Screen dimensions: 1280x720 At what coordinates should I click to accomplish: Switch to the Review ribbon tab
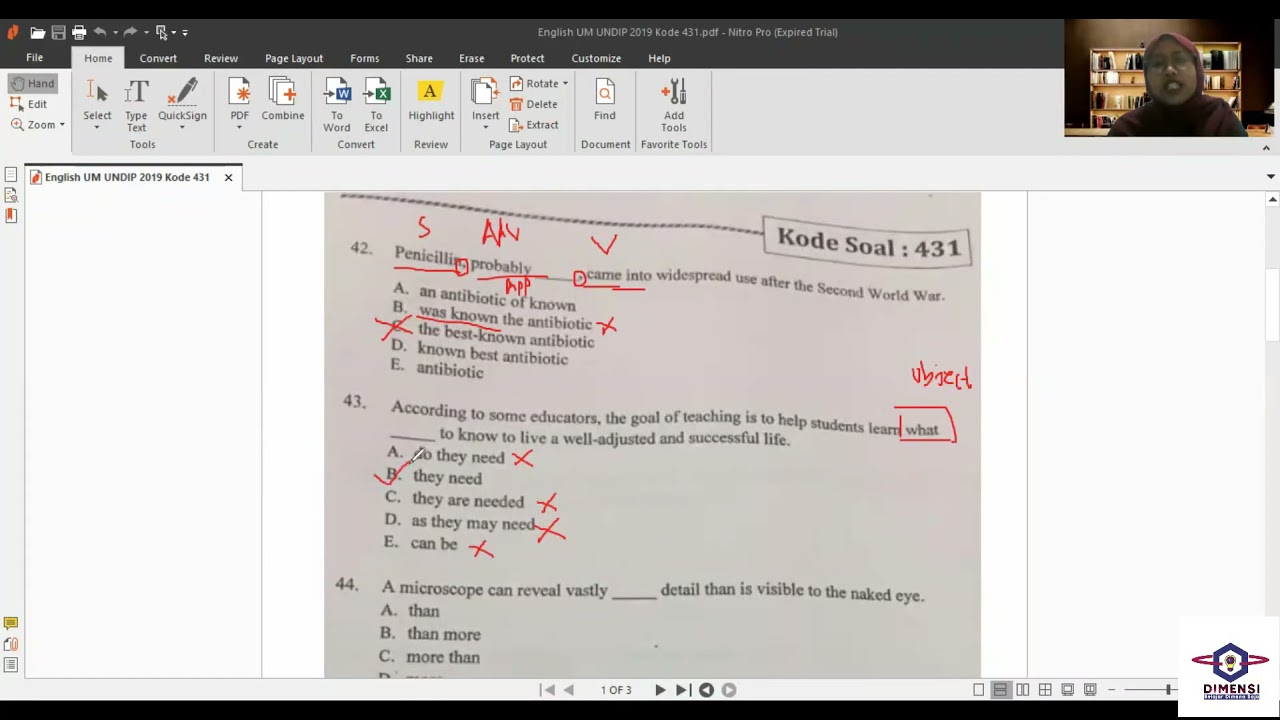(221, 58)
